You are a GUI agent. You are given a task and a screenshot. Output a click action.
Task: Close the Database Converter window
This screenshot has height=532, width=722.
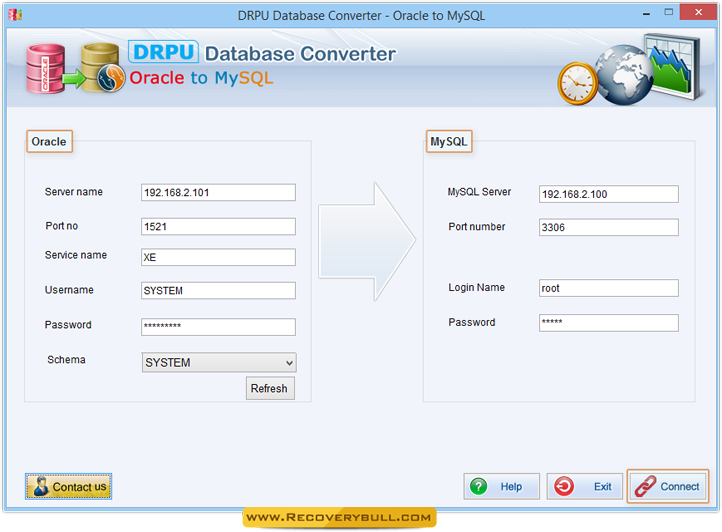pyautogui.click(x=698, y=12)
